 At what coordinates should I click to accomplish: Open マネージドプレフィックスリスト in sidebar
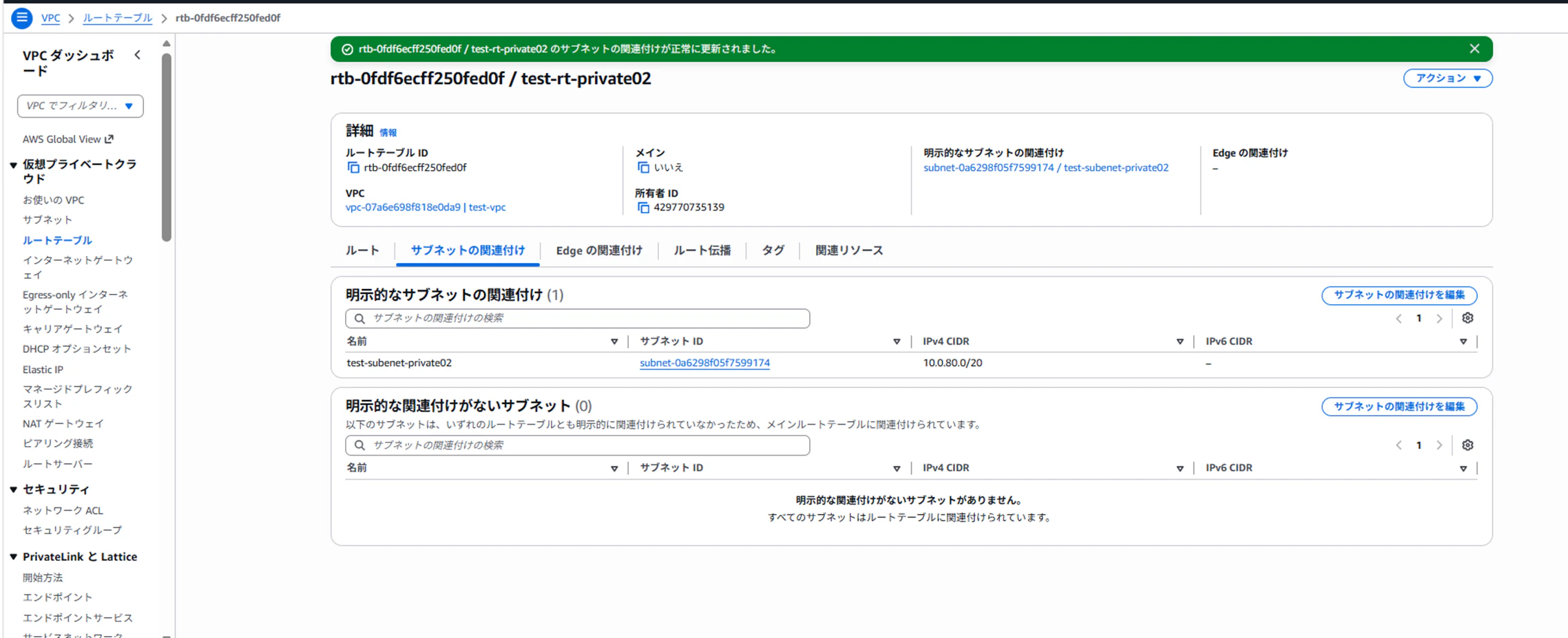click(78, 396)
